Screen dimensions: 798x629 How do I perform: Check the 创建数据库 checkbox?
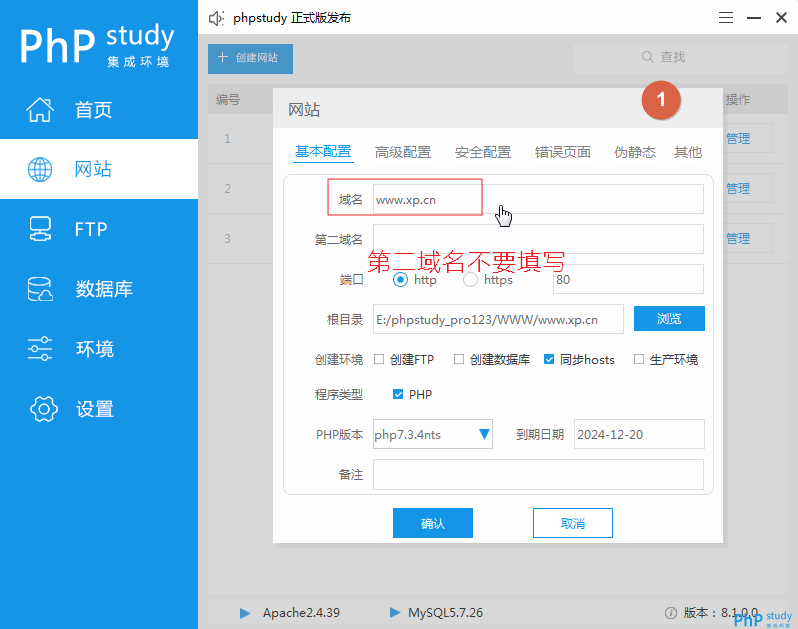point(459,359)
